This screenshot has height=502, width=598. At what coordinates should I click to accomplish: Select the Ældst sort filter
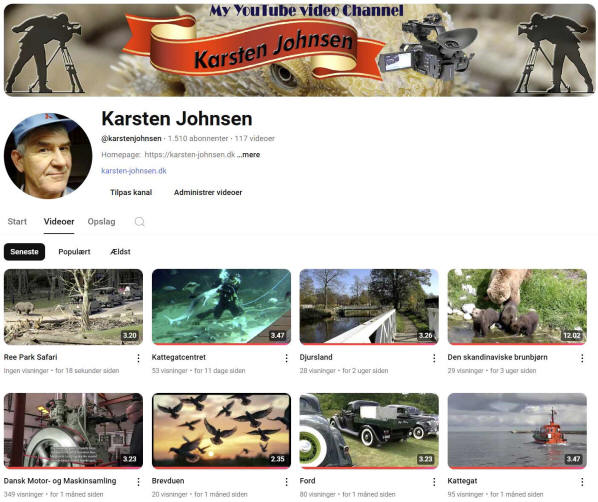[x=120, y=252]
